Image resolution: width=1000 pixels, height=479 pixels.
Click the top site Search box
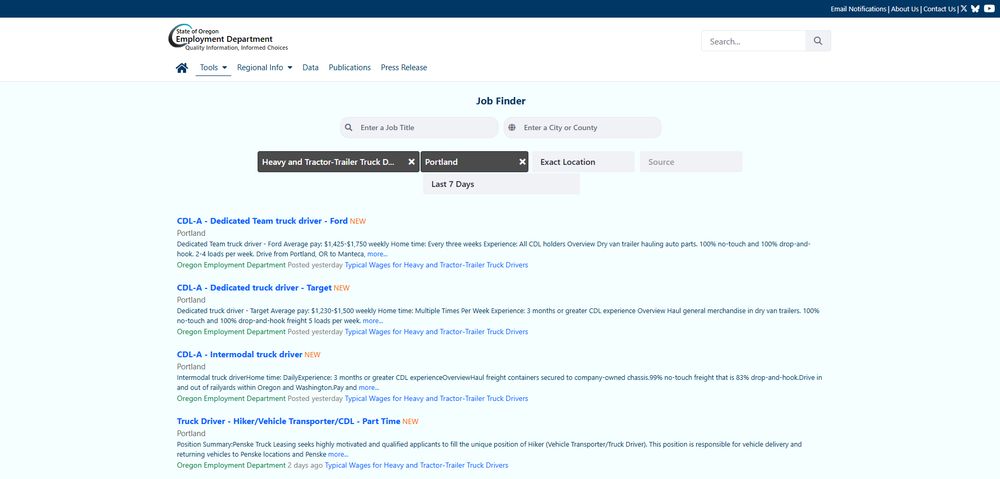(754, 41)
